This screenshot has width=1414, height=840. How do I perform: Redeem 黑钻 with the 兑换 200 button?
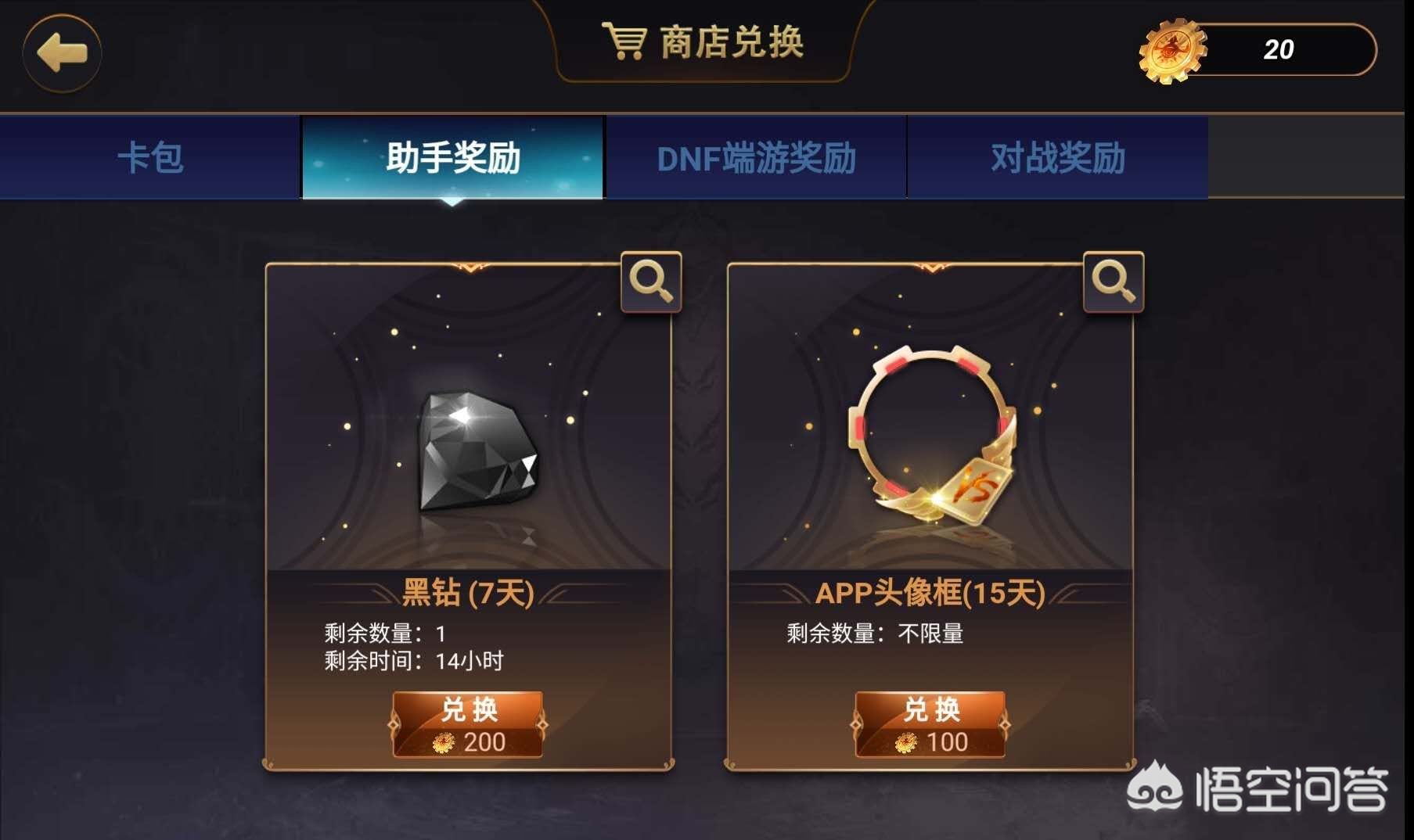pyautogui.click(x=468, y=724)
